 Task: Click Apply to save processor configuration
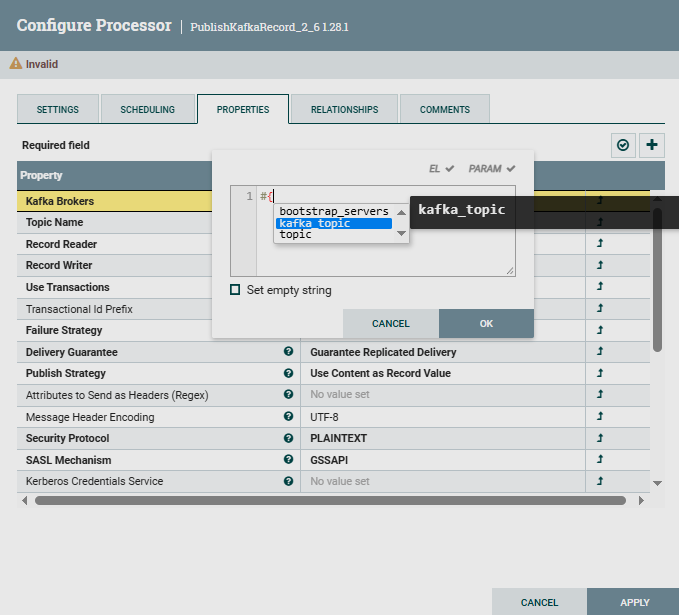click(634, 602)
